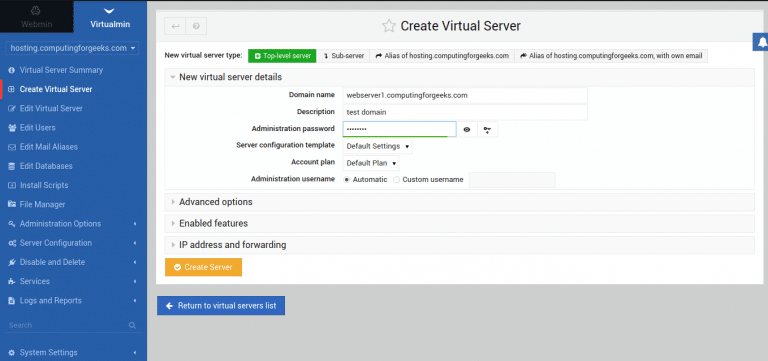
Task: Click the Disable and Delete plug icon
Action: (x=12, y=262)
